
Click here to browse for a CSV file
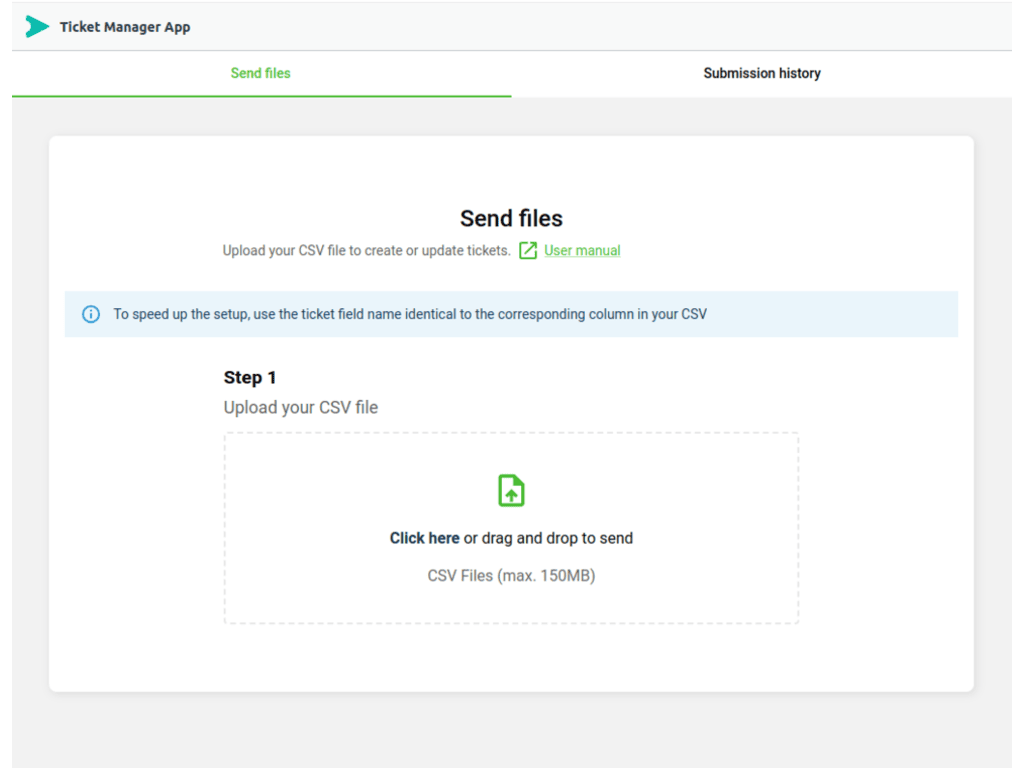click(x=424, y=538)
